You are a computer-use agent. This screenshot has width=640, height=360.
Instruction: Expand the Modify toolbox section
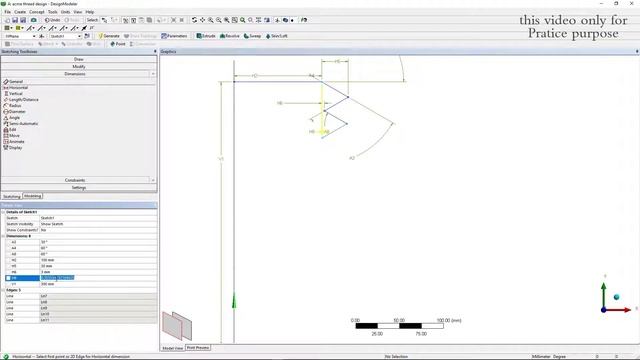pos(79,67)
